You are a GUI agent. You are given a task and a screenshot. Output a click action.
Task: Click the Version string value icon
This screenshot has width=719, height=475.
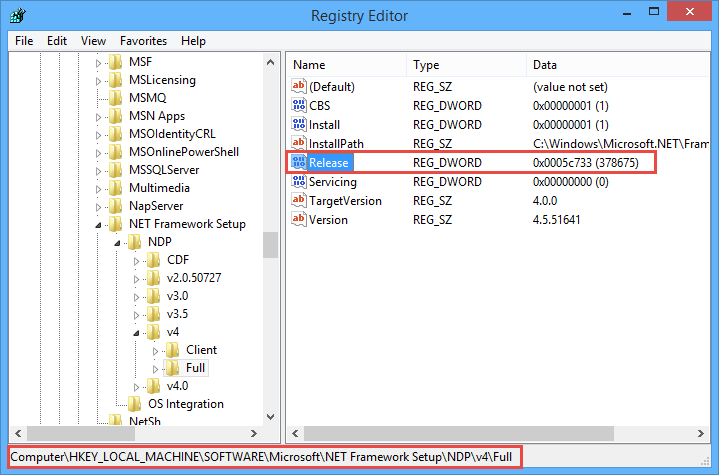click(298, 219)
